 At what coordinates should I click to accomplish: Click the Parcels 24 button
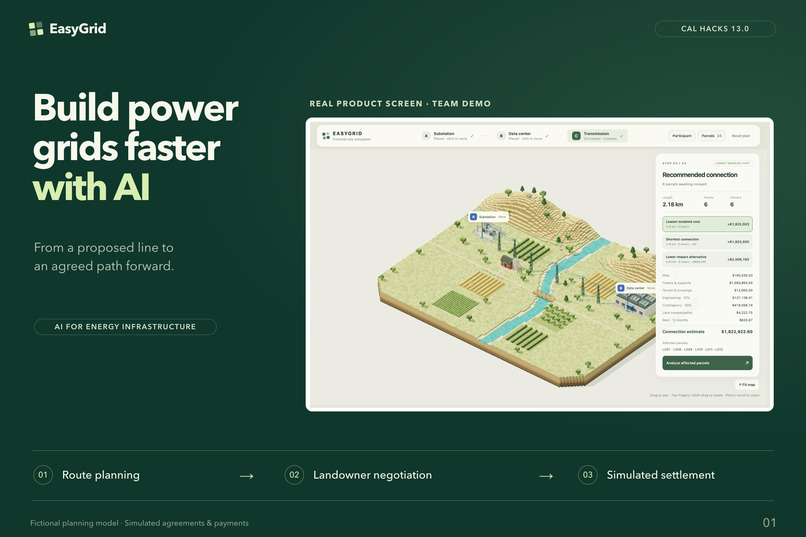(x=711, y=136)
